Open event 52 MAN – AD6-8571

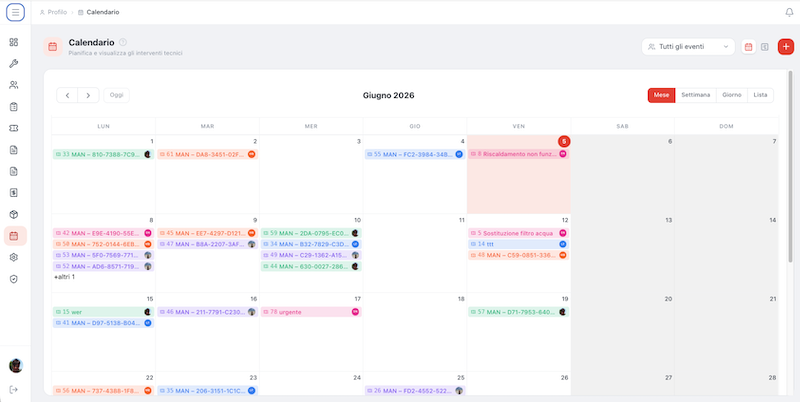click(x=104, y=266)
